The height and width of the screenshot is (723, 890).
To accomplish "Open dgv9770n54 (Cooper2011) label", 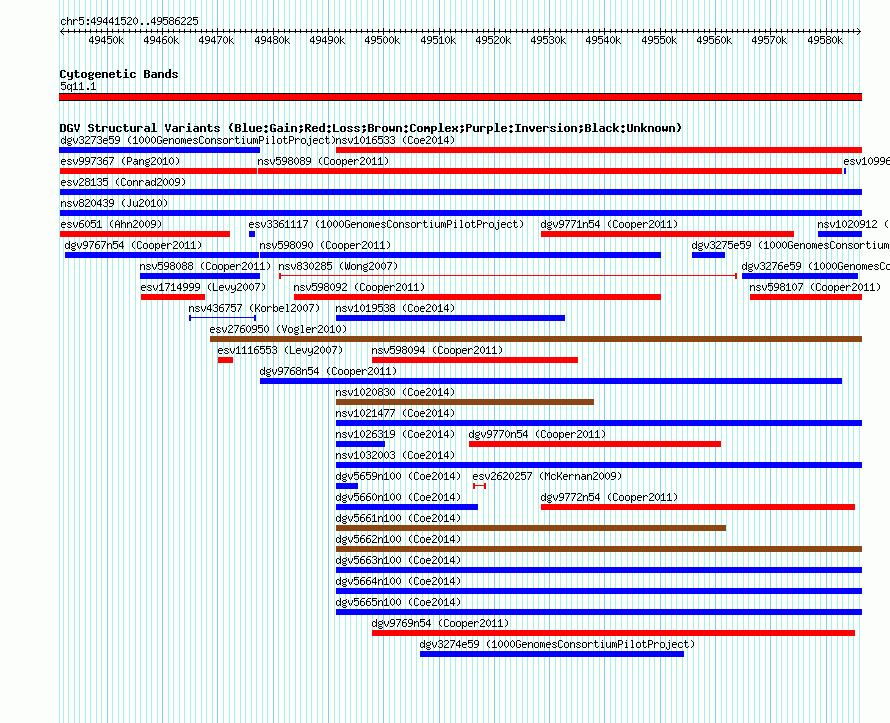I will coord(537,434).
